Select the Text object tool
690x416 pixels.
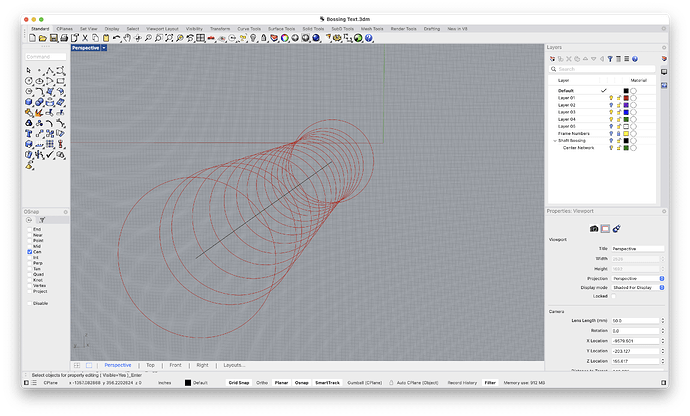pos(29,133)
